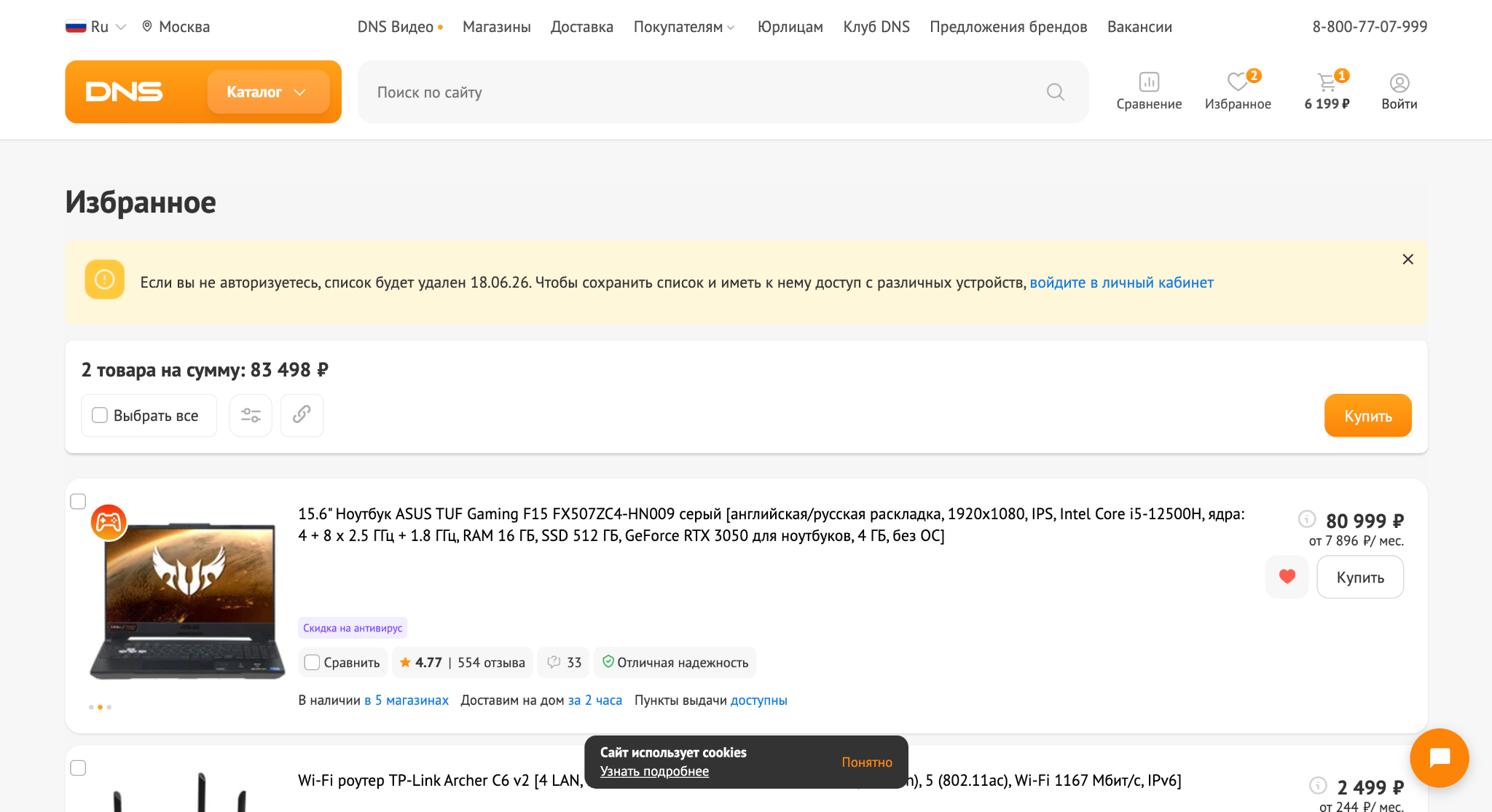The height and width of the screenshot is (812, 1492).
Task: Tick the Выбрать все checkbox
Action: click(100, 415)
